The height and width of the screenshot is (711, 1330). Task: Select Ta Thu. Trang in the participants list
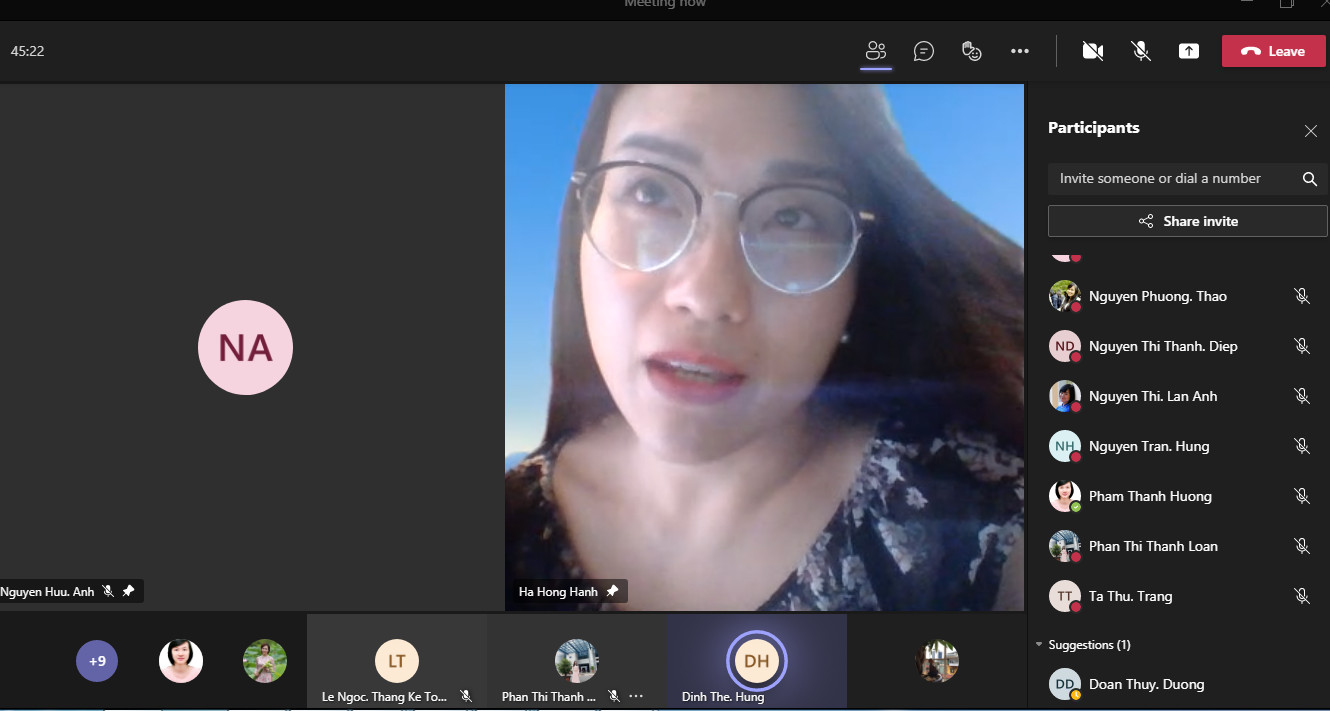[x=1130, y=596]
